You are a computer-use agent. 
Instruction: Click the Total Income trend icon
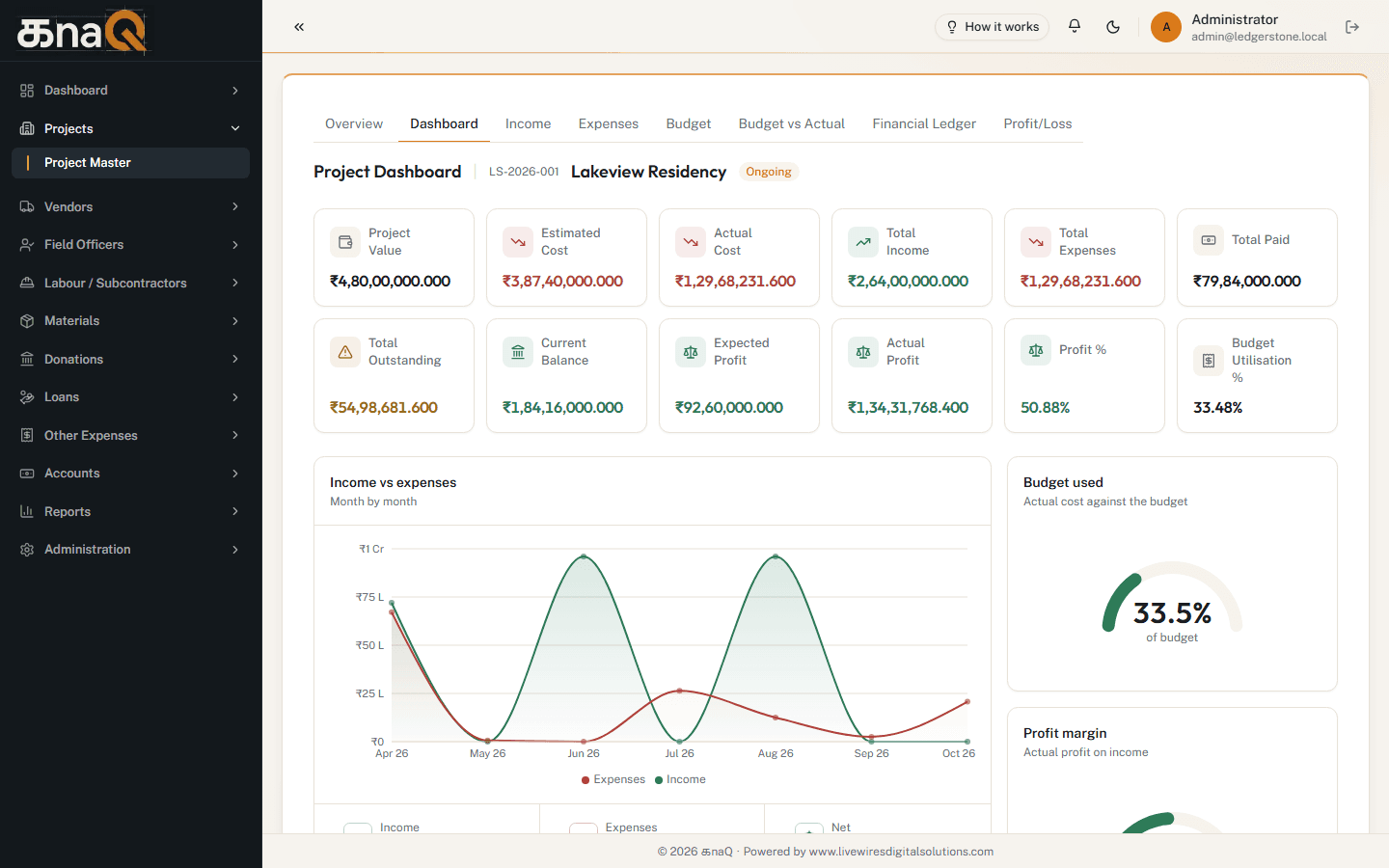click(x=863, y=242)
